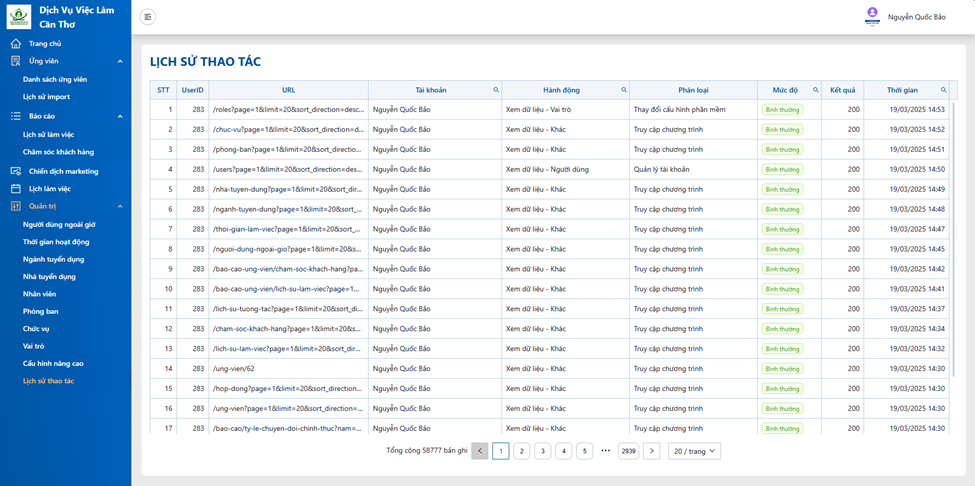Open search filter on Hành động column
This screenshot has width=975, height=486.
[624, 90]
